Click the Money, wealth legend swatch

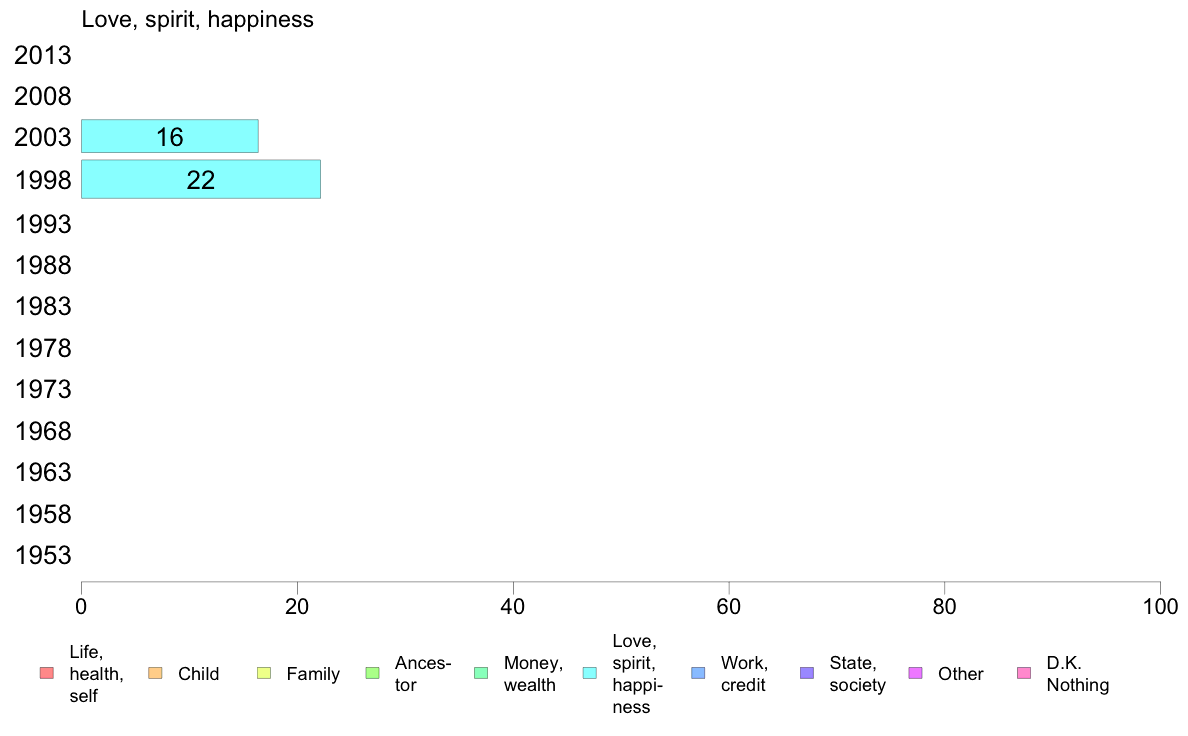[x=481, y=673]
